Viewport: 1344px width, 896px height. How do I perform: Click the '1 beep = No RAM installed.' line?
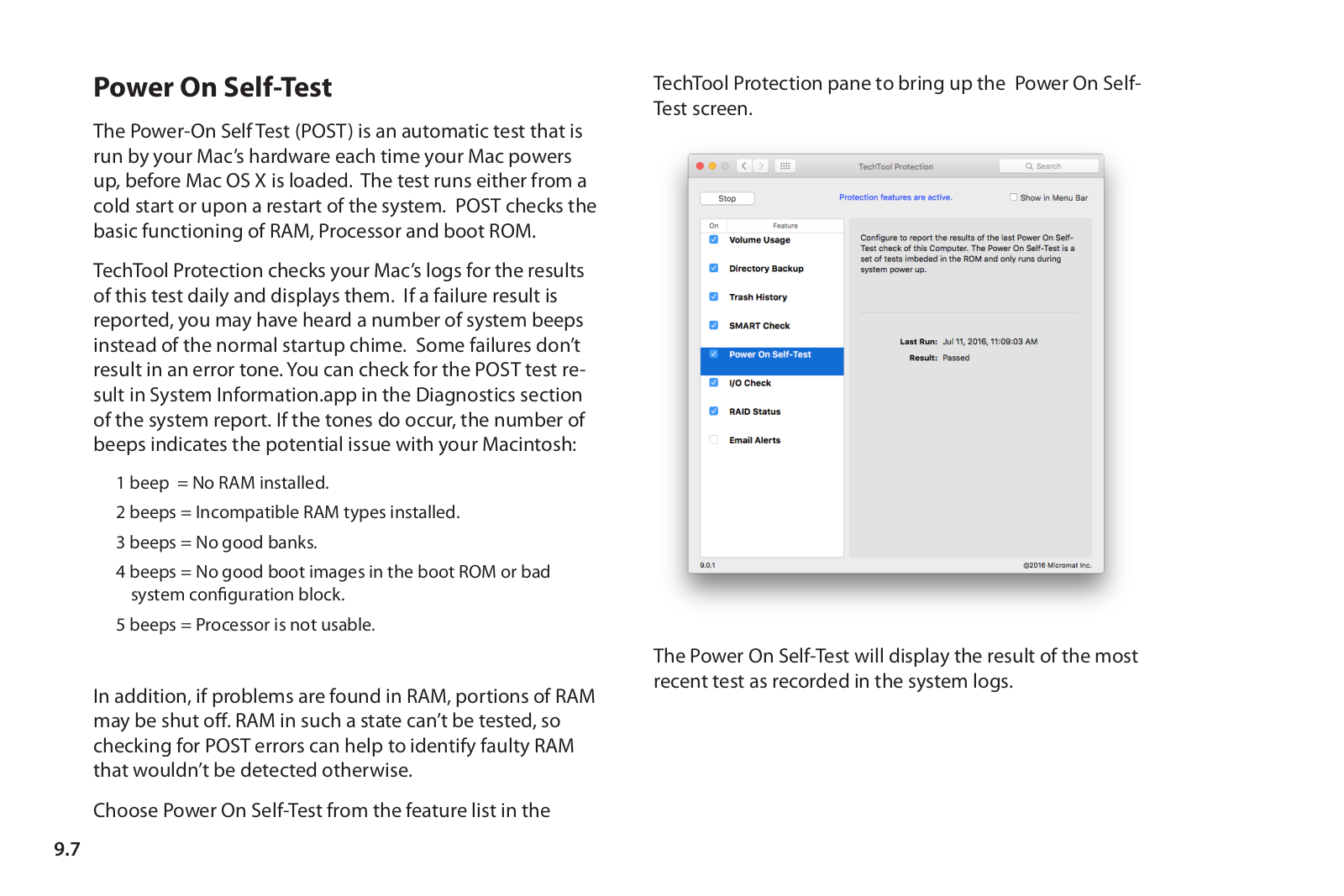coord(223,483)
